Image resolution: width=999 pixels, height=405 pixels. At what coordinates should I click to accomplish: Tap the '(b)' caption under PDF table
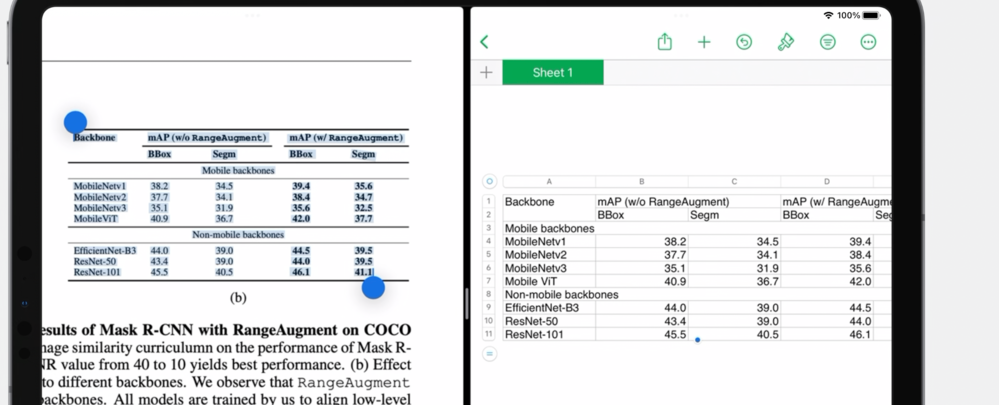[238, 297]
